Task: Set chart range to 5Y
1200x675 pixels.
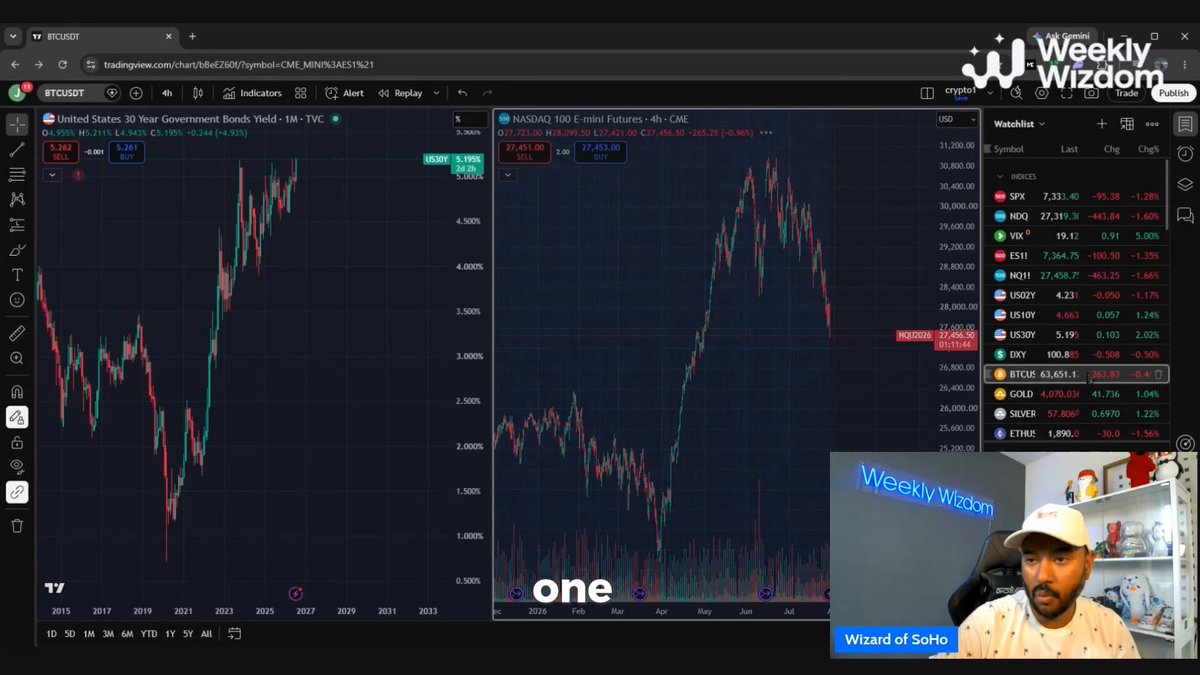Action: pyautogui.click(x=188, y=634)
